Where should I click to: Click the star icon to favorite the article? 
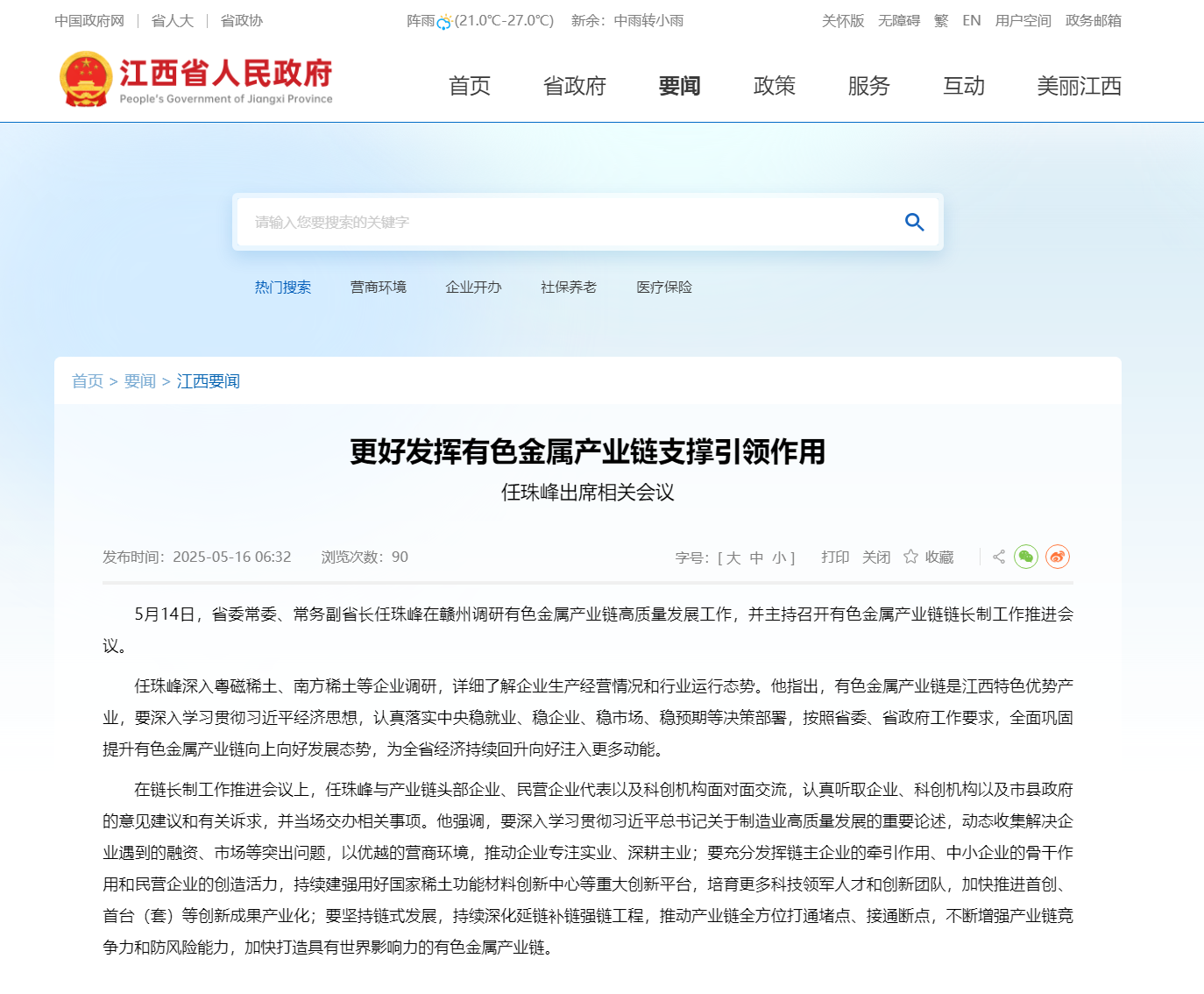910,557
